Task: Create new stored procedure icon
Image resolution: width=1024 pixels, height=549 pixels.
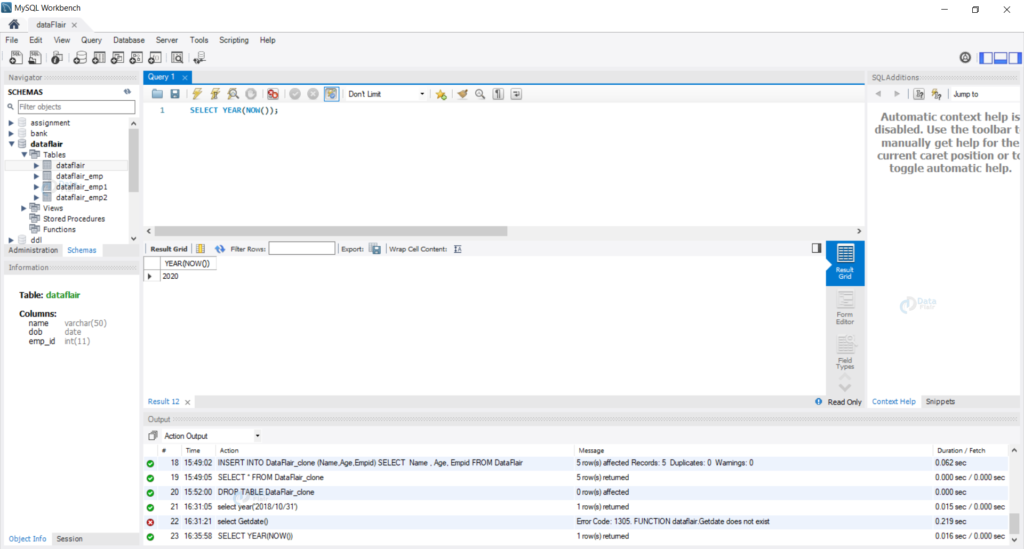Action: 136,58
